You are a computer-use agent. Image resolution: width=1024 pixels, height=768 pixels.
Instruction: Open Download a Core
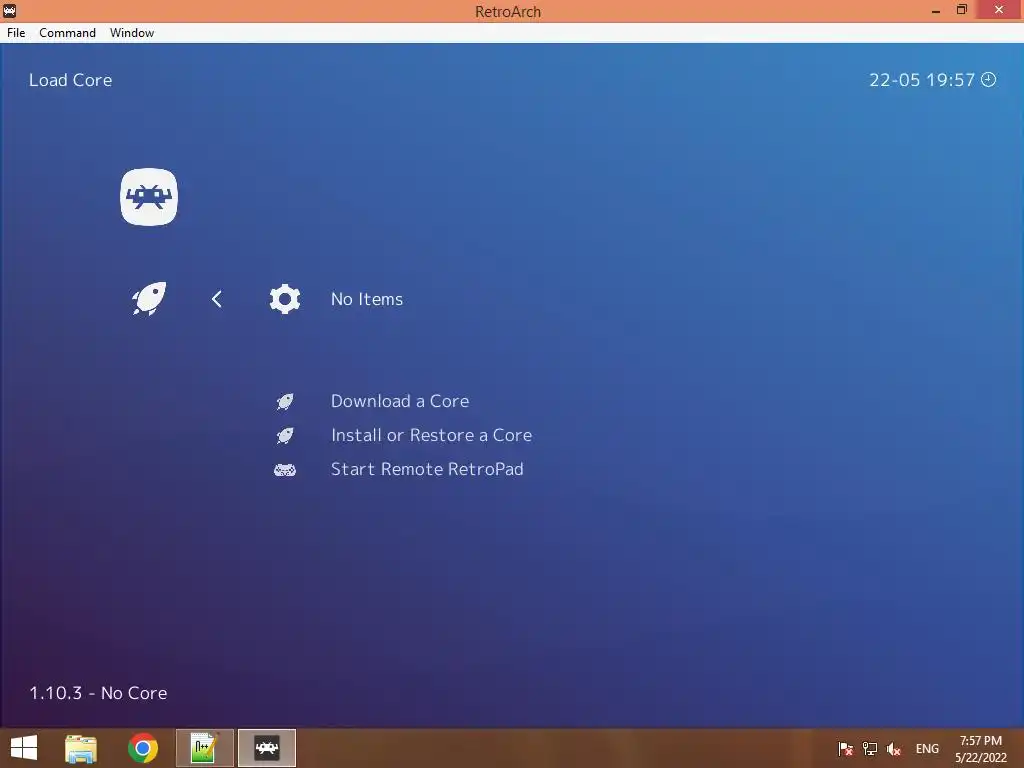pos(400,401)
